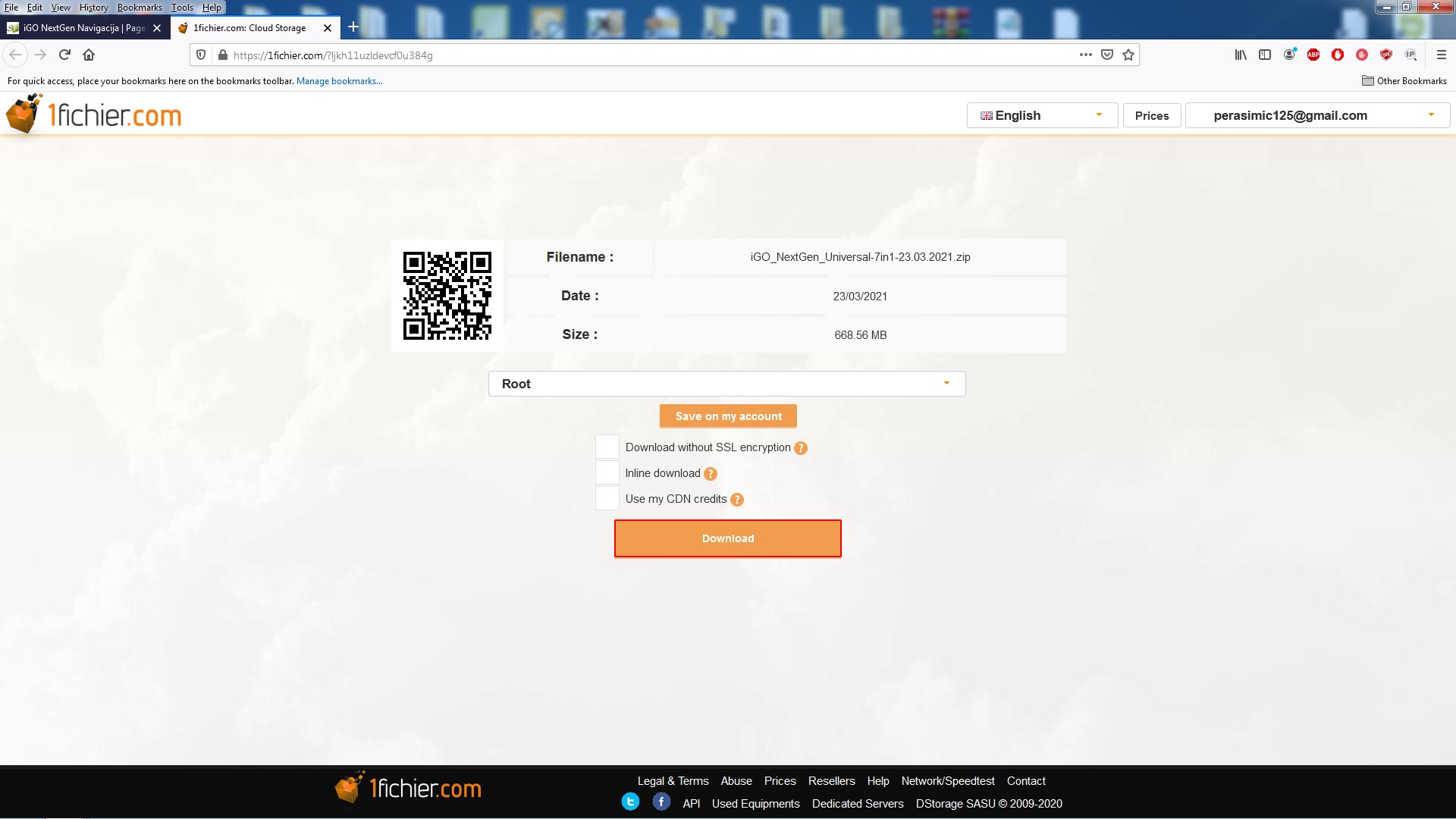Click CDN credits help question mark
The height and width of the screenshot is (819, 1456).
737,500
